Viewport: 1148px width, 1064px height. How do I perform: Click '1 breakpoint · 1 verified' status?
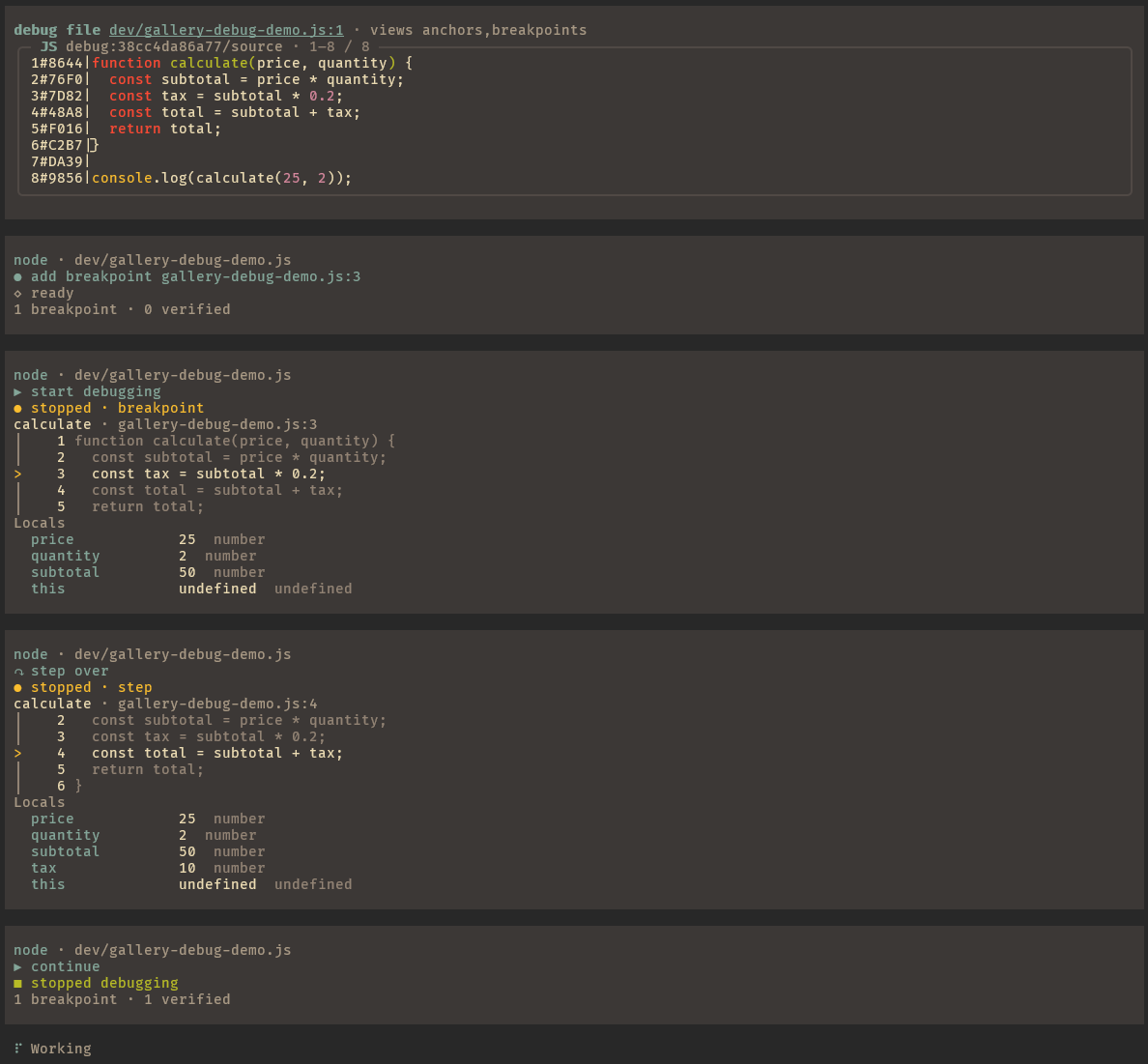(x=122, y=999)
